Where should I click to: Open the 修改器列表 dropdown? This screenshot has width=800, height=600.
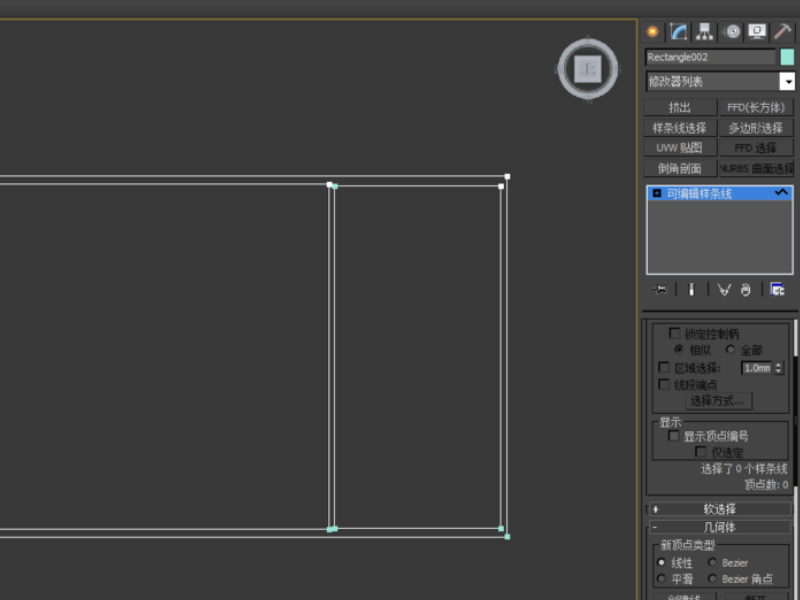tap(720, 81)
